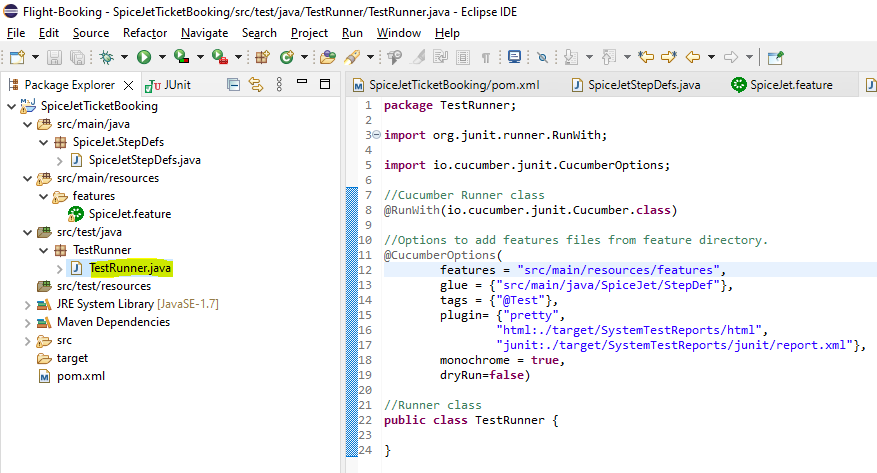Click the Save All toolbar icon

77,57
